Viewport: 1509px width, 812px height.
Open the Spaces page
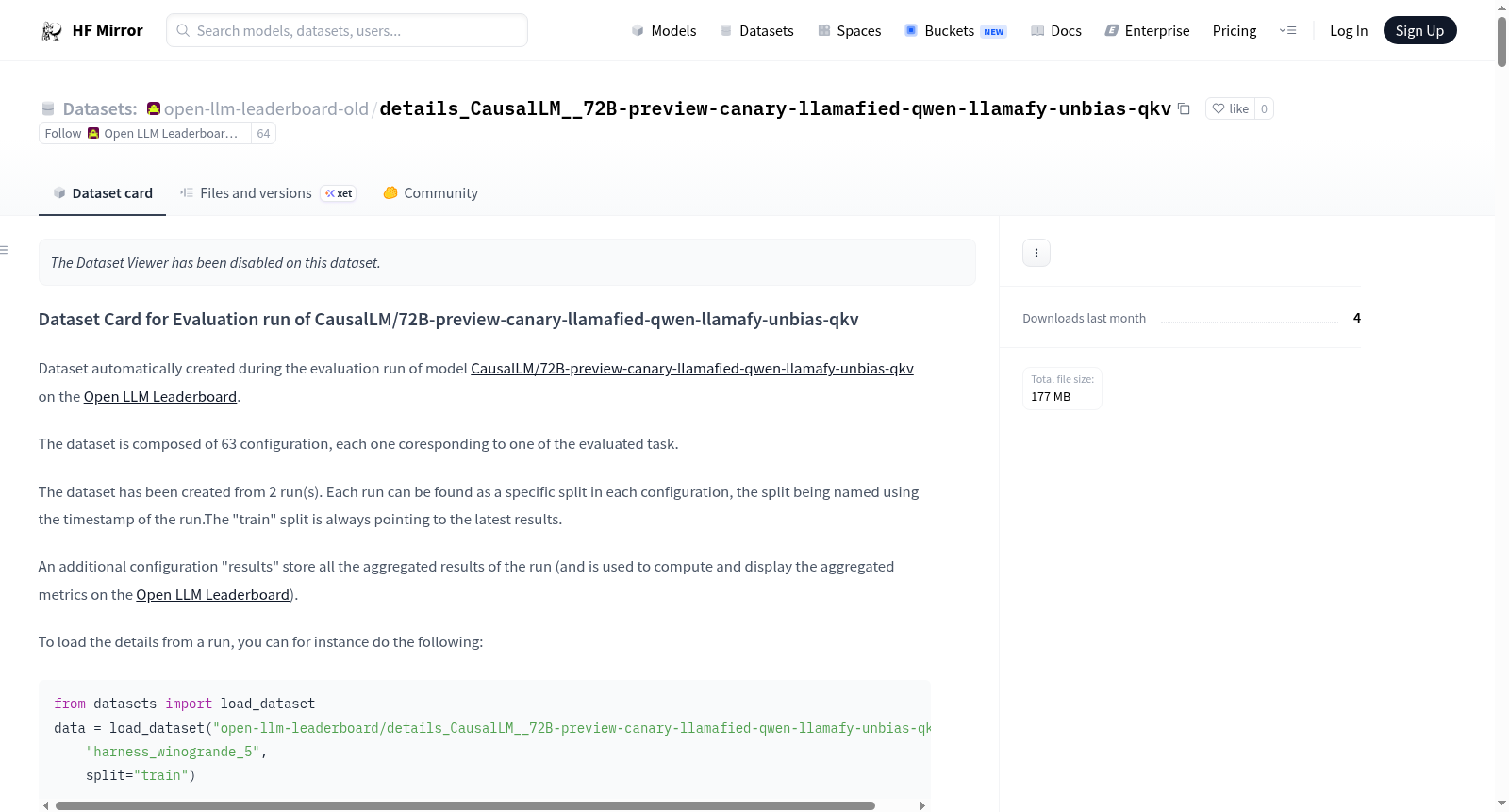[x=850, y=30]
